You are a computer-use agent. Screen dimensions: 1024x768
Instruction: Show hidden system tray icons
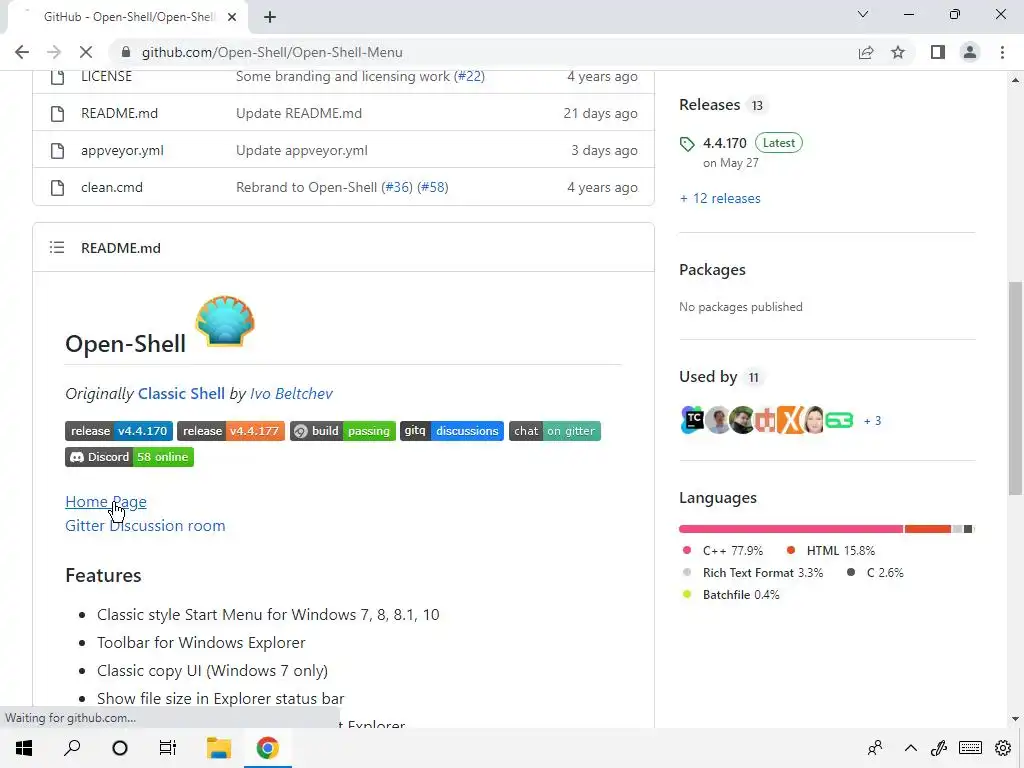point(910,748)
